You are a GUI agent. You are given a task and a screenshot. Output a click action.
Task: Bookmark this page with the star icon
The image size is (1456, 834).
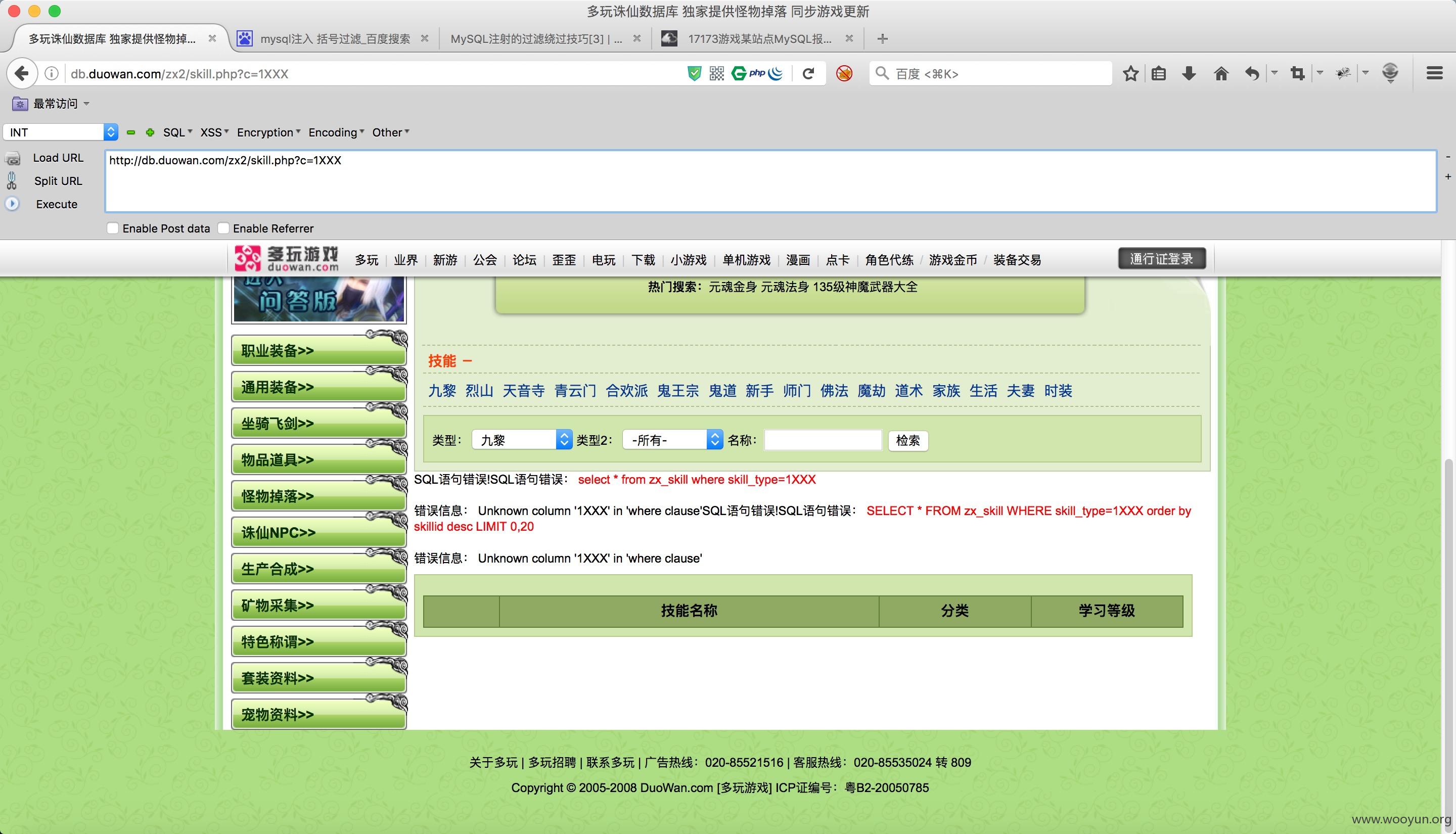click(1130, 73)
